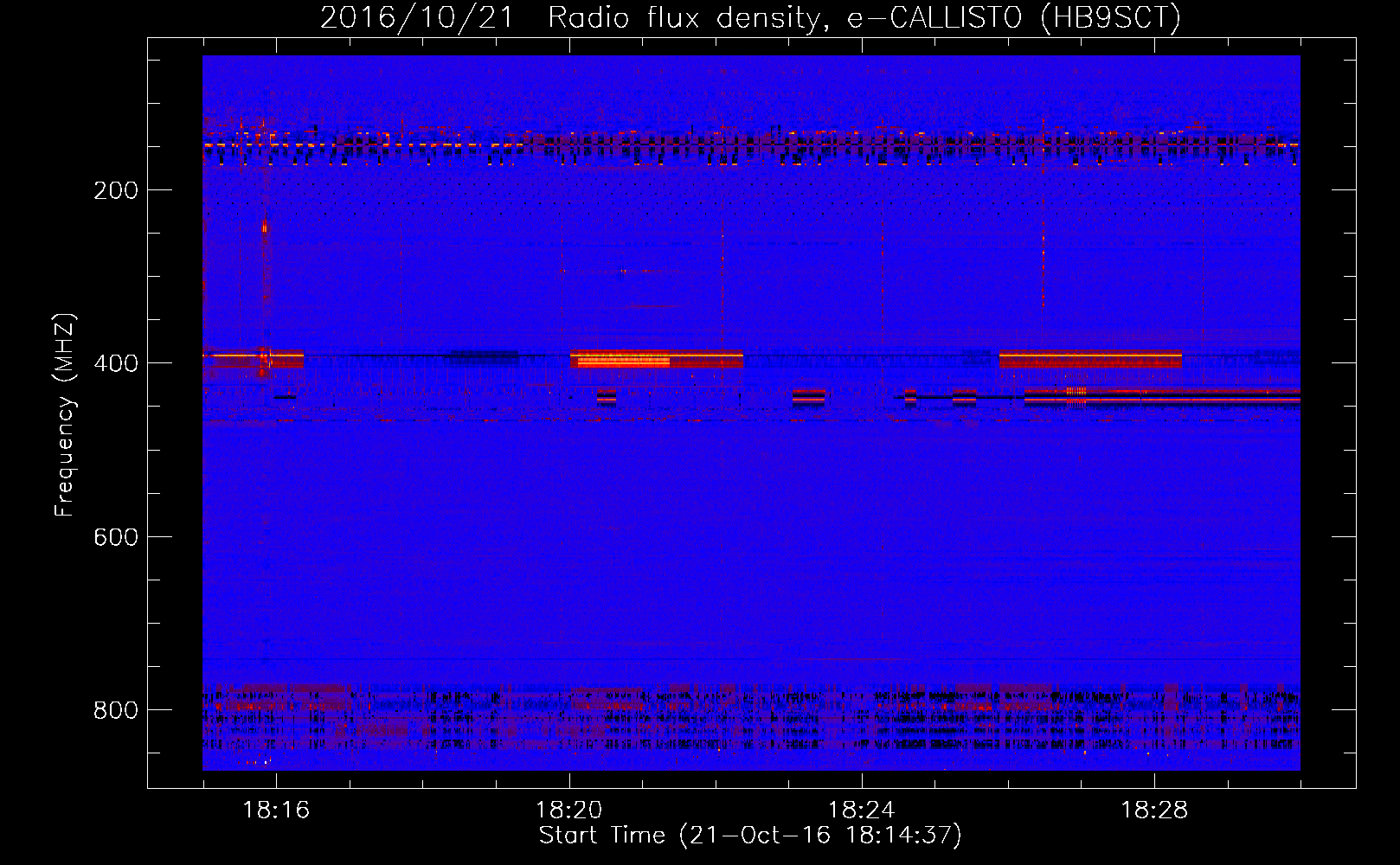Click the "Frequency (MHZ)" axis label

click(65, 415)
